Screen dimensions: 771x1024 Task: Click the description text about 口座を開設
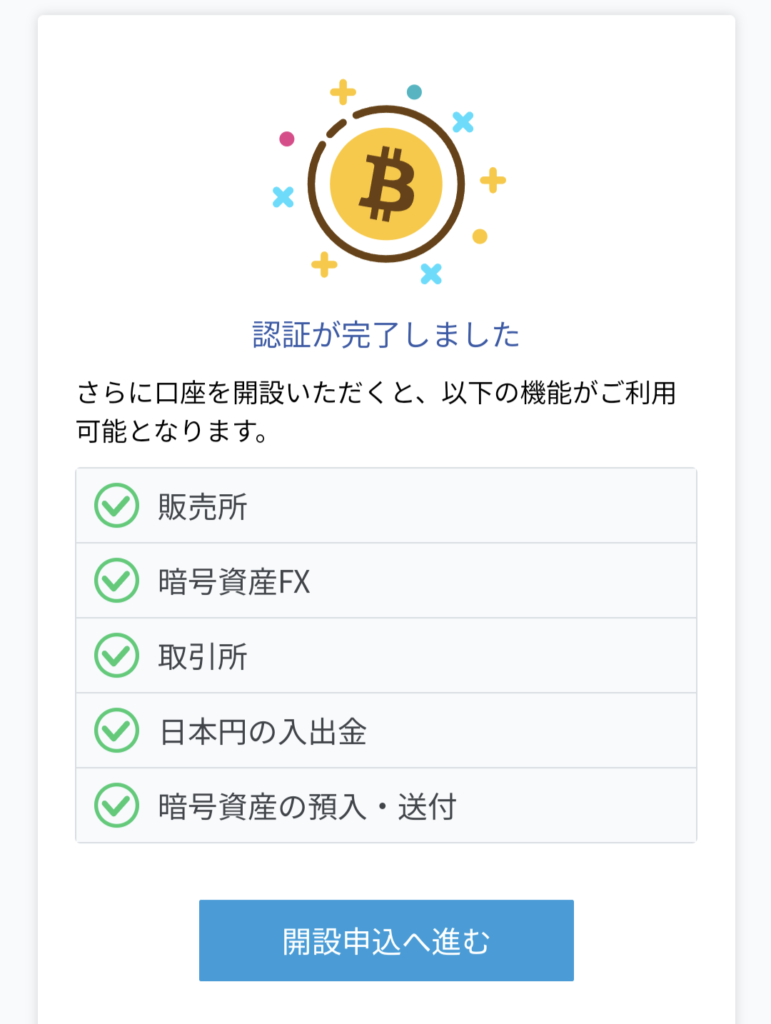[376, 412]
